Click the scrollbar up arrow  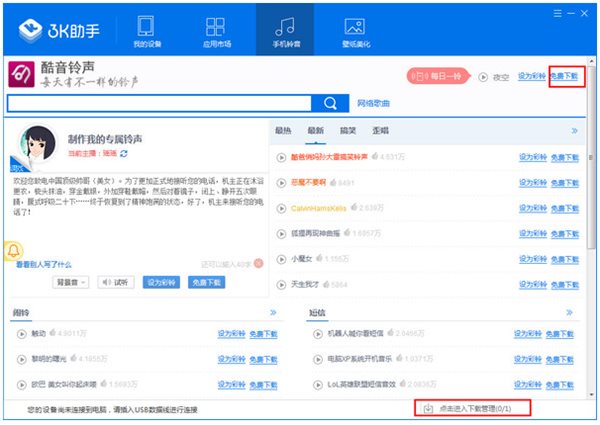[591, 61]
